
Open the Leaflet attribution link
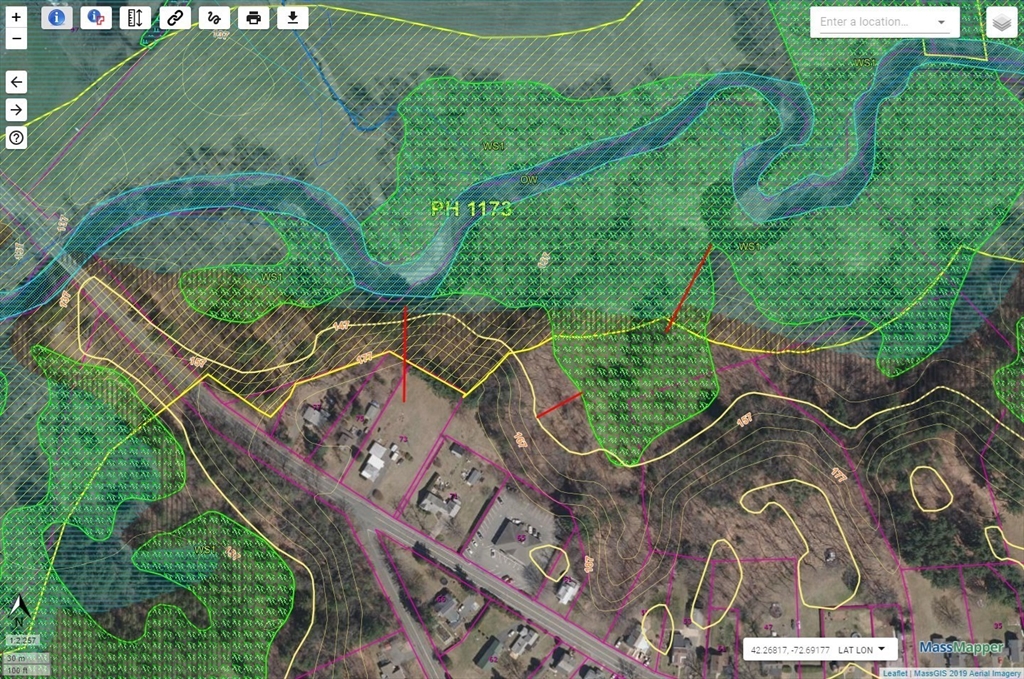coord(896,673)
